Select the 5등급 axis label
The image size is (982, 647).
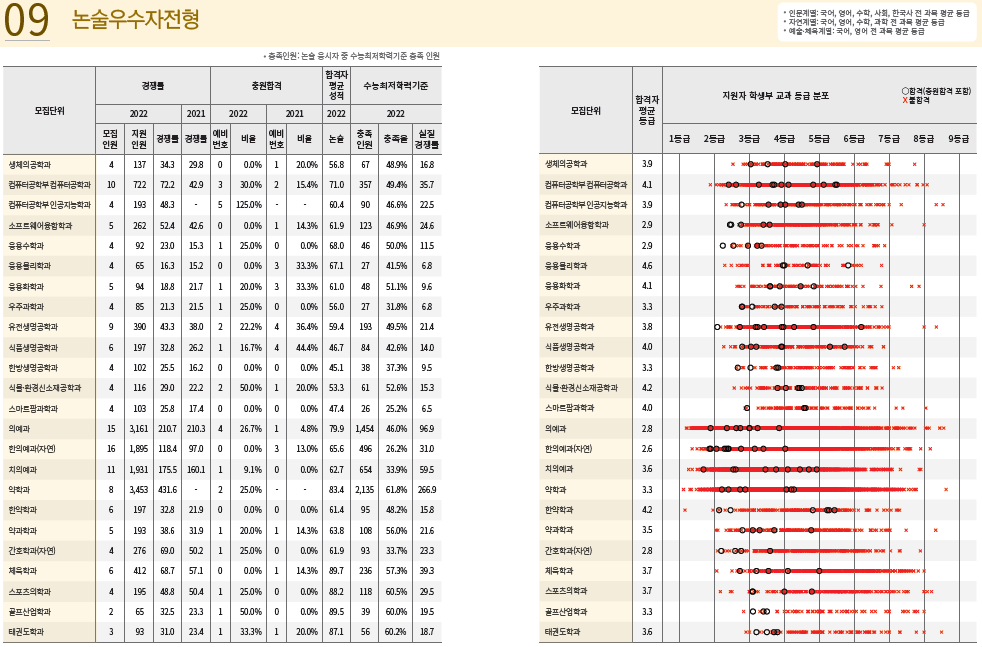tap(819, 138)
